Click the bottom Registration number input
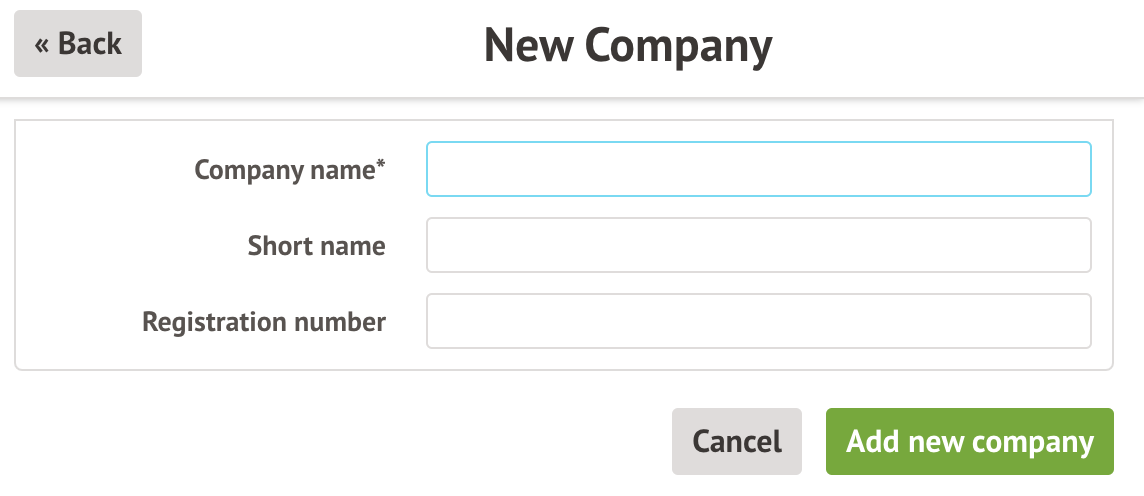Screen dimensions: 1144x496 758,321
